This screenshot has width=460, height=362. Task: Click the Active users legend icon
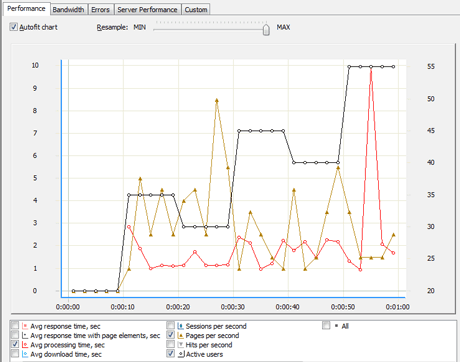click(181, 354)
